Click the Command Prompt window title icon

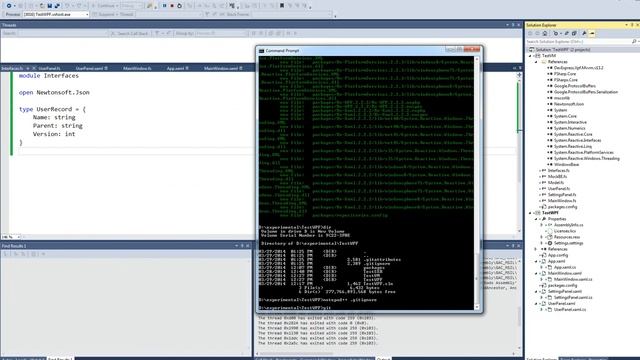click(262, 51)
